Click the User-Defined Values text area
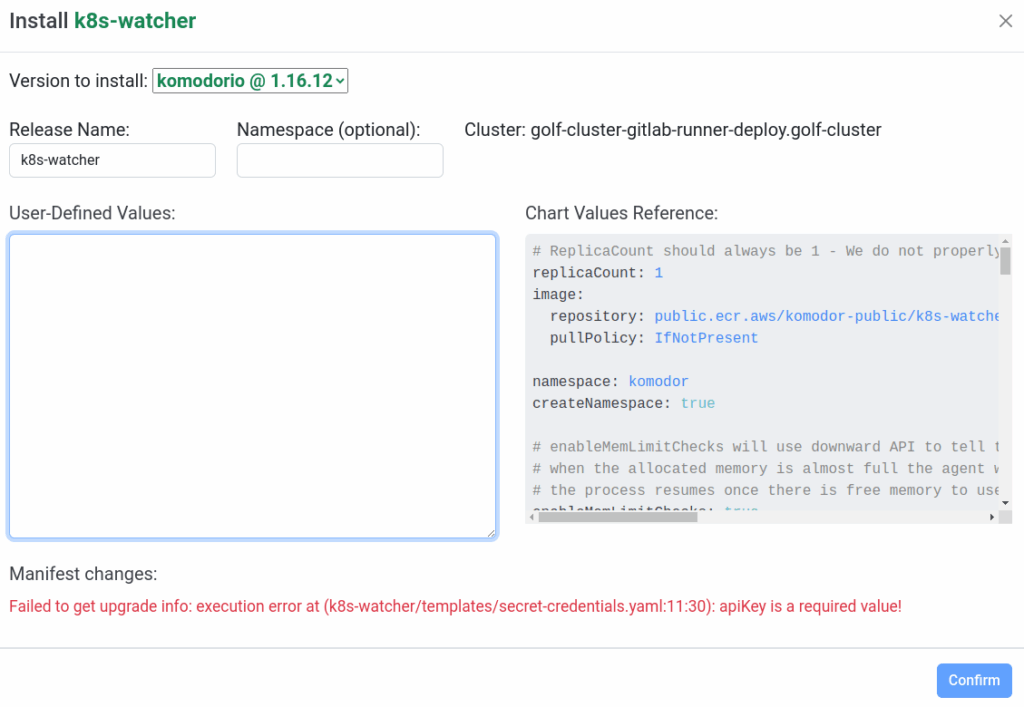 point(252,385)
